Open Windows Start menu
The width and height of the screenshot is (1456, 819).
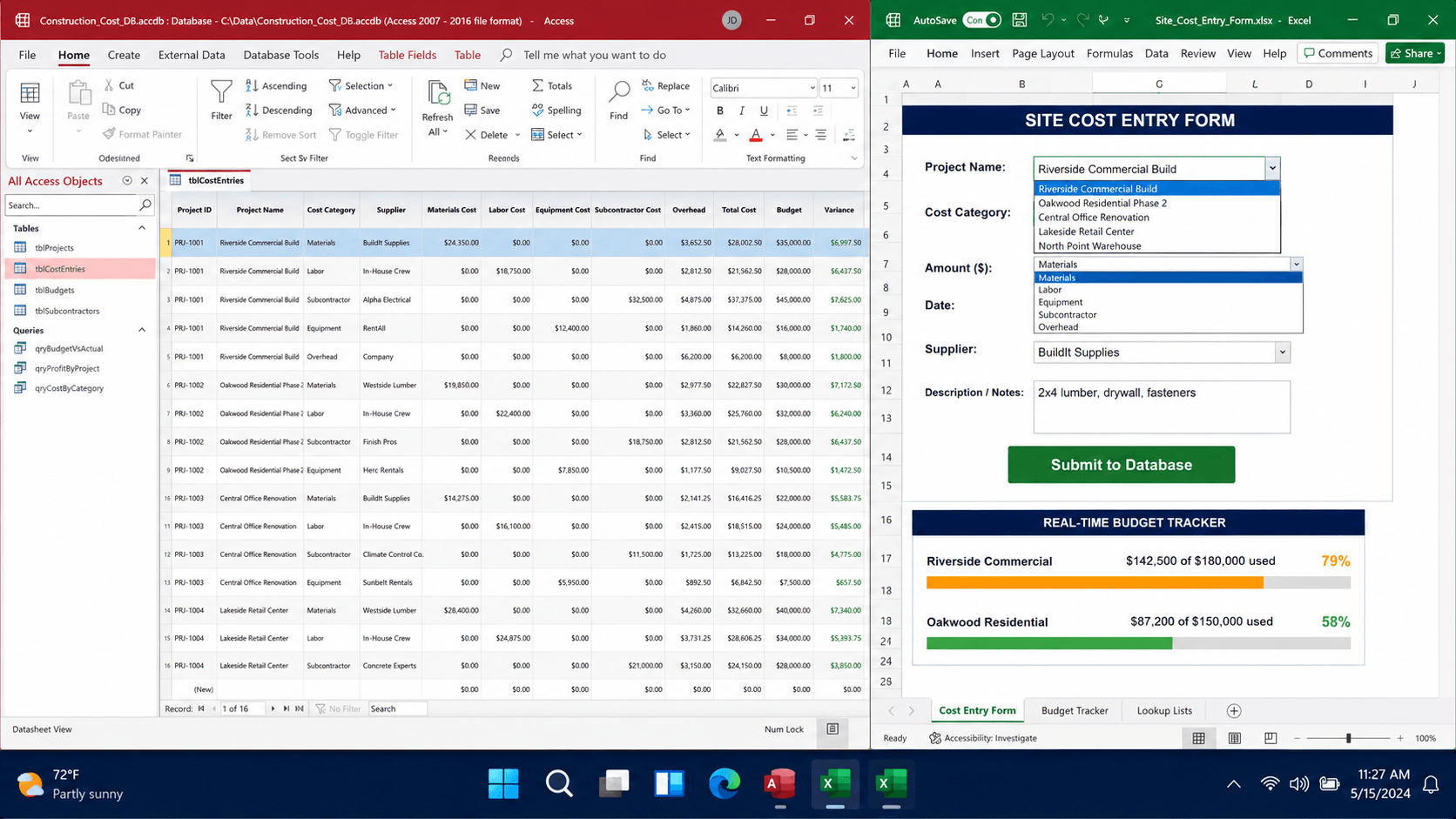(x=503, y=784)
